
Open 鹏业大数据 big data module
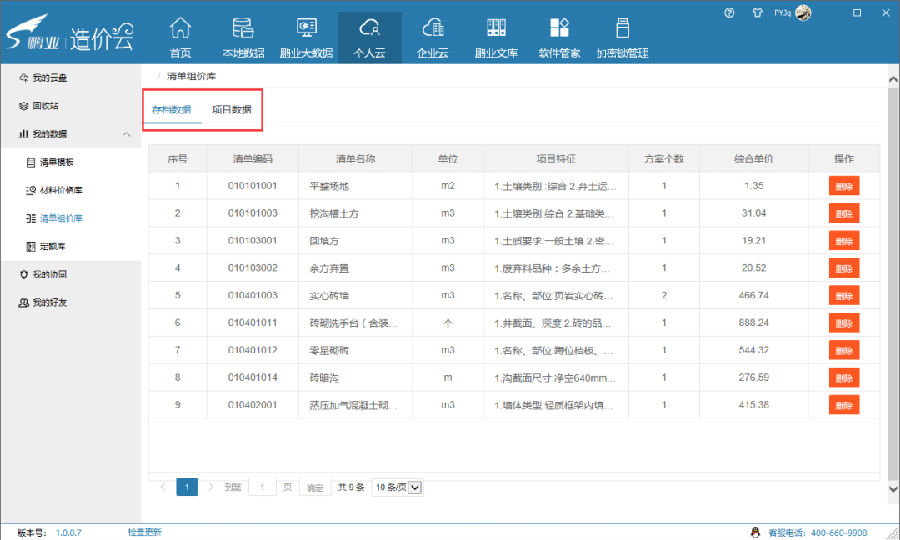click(x=306, y=37)
